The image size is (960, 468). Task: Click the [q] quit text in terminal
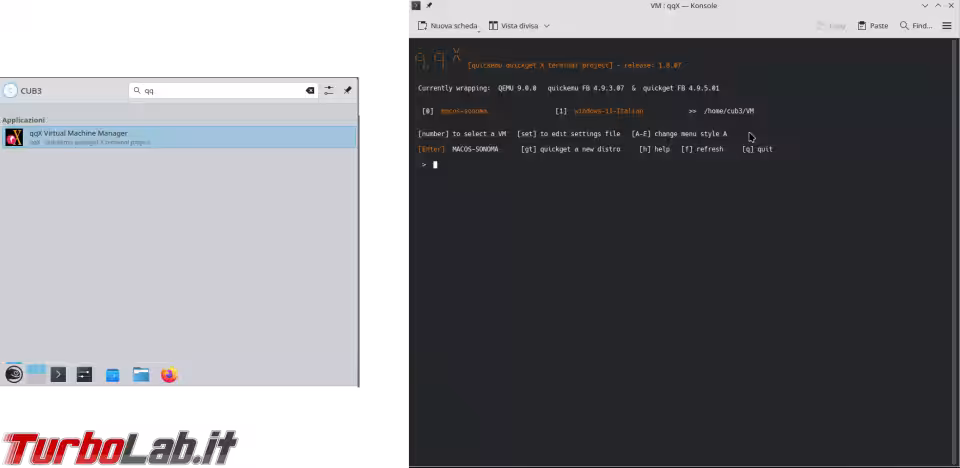[757, 149]
